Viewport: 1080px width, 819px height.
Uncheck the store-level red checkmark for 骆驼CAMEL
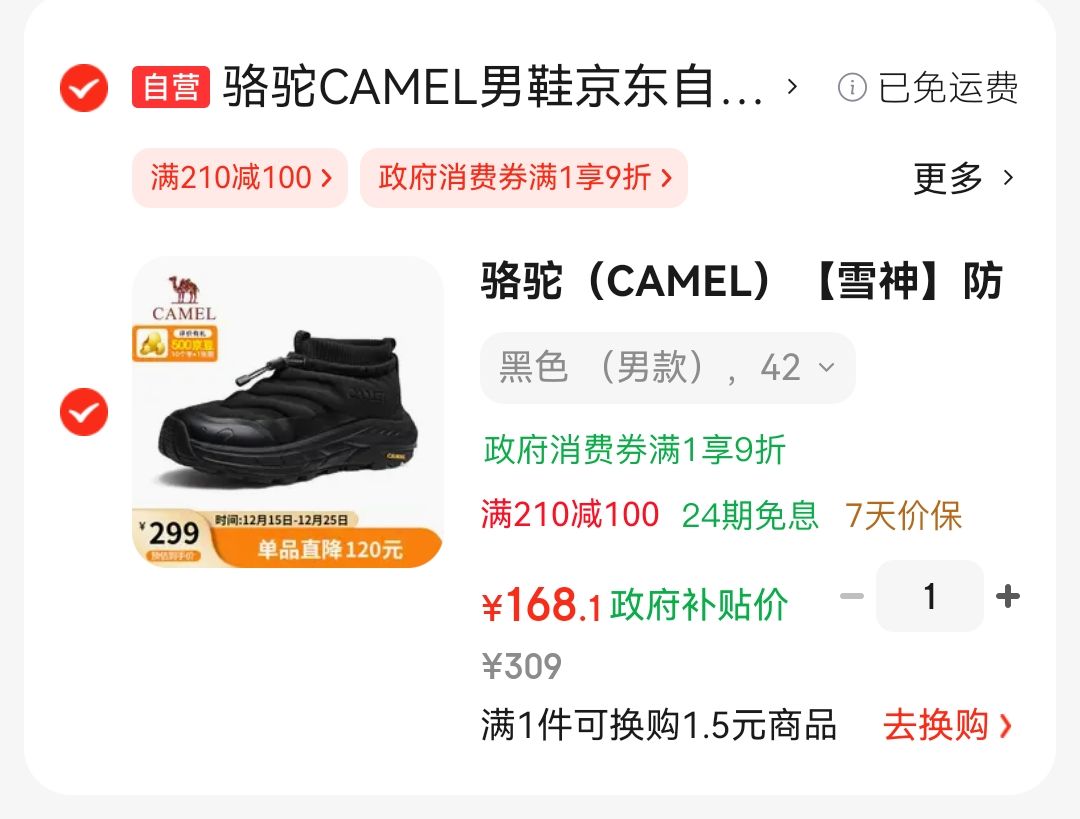point(83,88)
